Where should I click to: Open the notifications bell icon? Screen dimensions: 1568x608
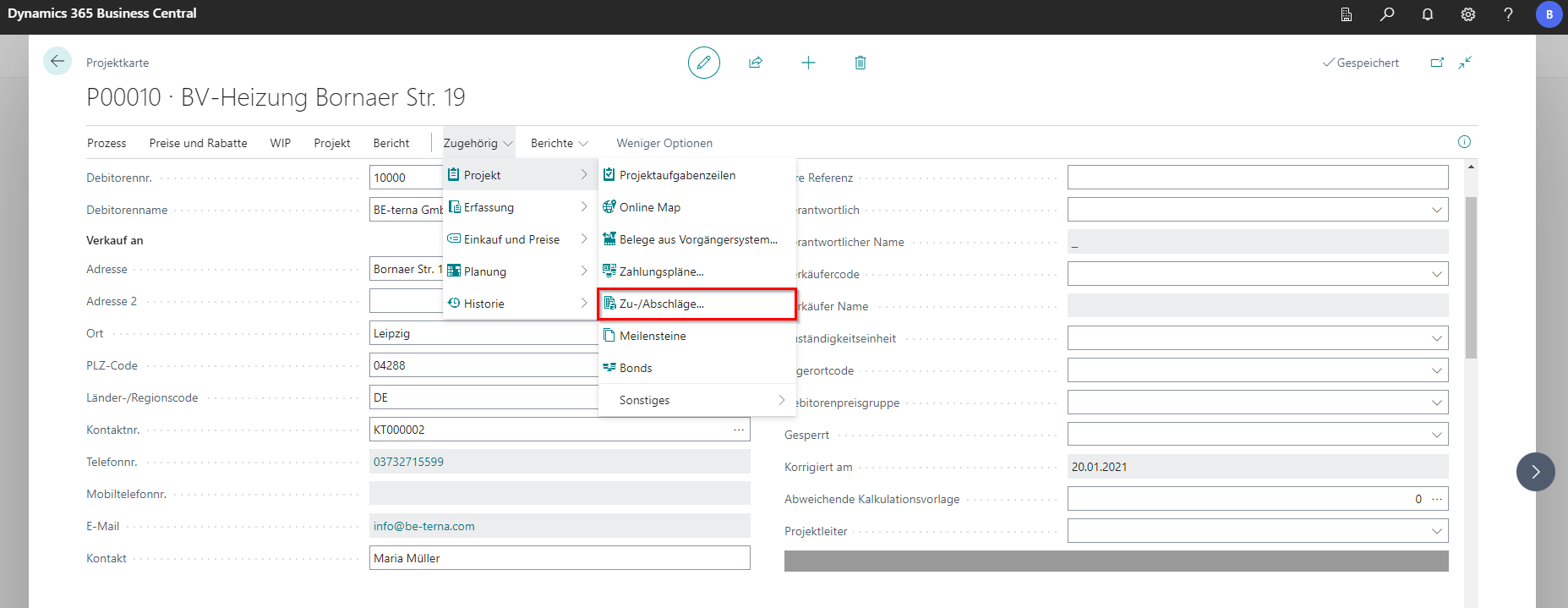pyautogui.click(x=1427, y=14)
